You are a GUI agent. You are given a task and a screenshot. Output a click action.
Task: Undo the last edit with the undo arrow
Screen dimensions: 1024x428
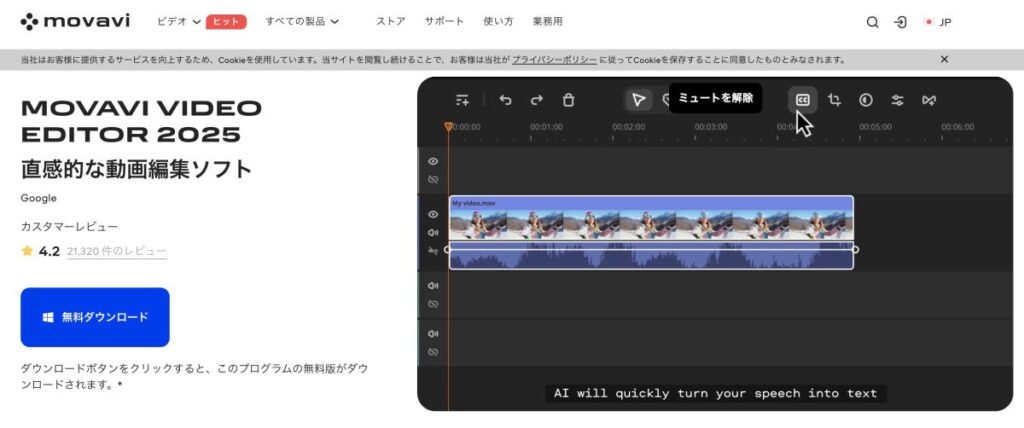(505, 100)
